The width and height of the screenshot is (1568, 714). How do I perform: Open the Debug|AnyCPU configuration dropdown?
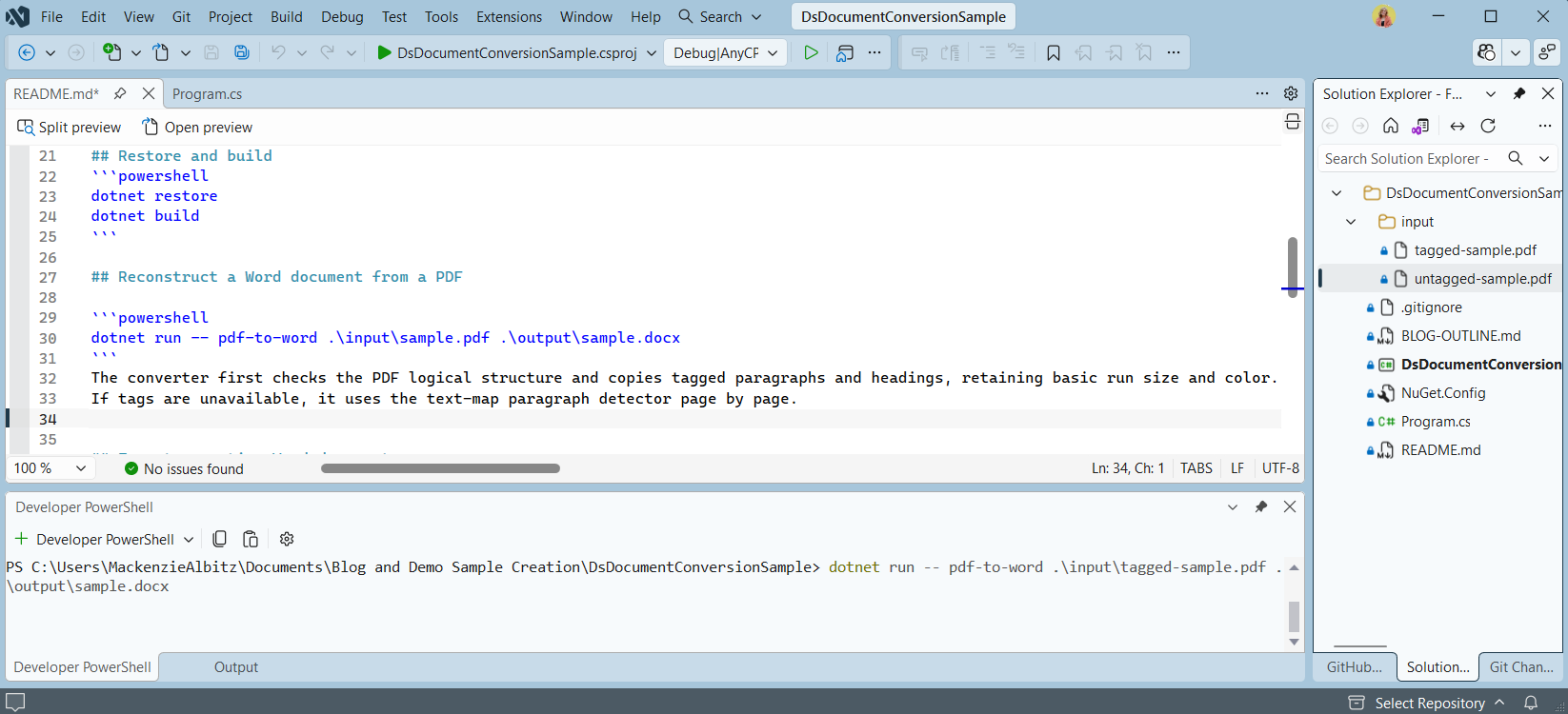click(x=725, y=52)
